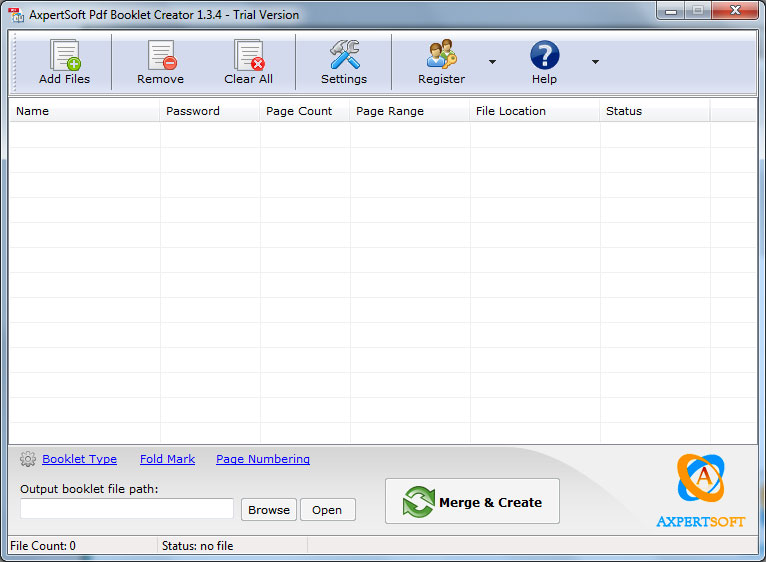The width and height of the screenshot is (766, 562).
Task: Expand the Help dropdown arrow
Action: tap(595, 62)
